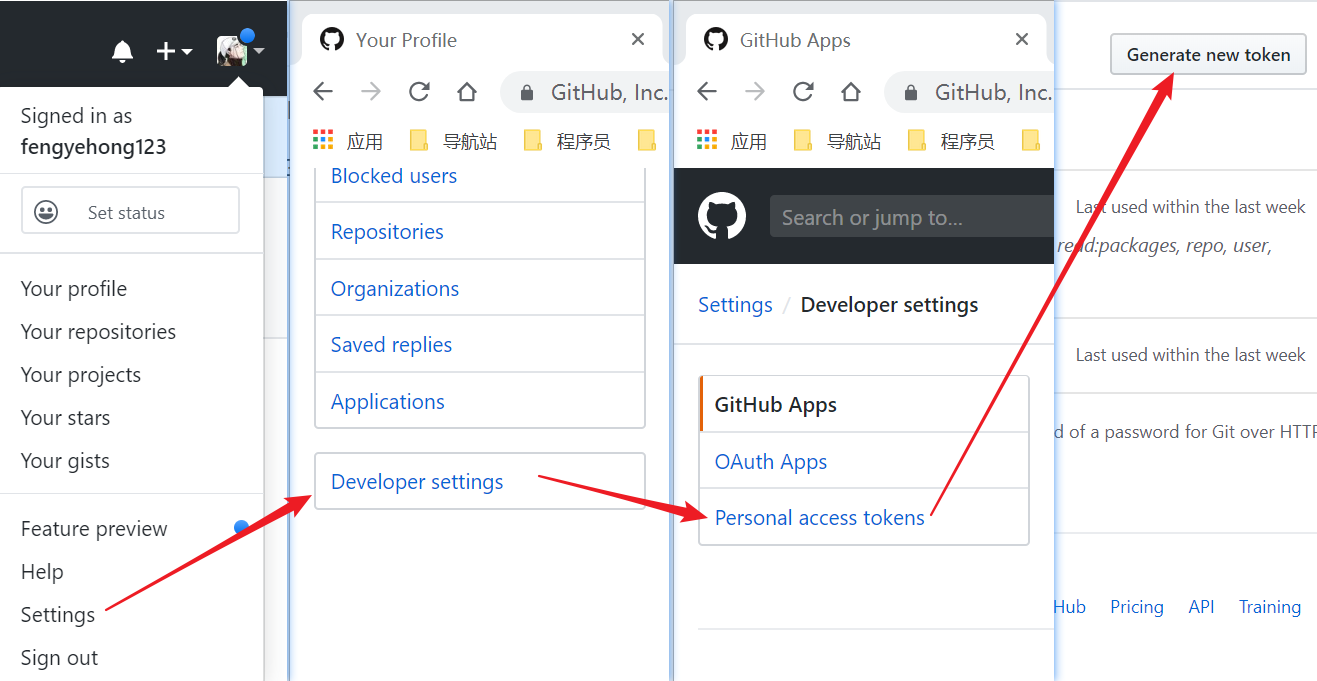Select the Your Profile browser tab
The width and height of the screenshot is (1317, 681).
tap(482, 40)
